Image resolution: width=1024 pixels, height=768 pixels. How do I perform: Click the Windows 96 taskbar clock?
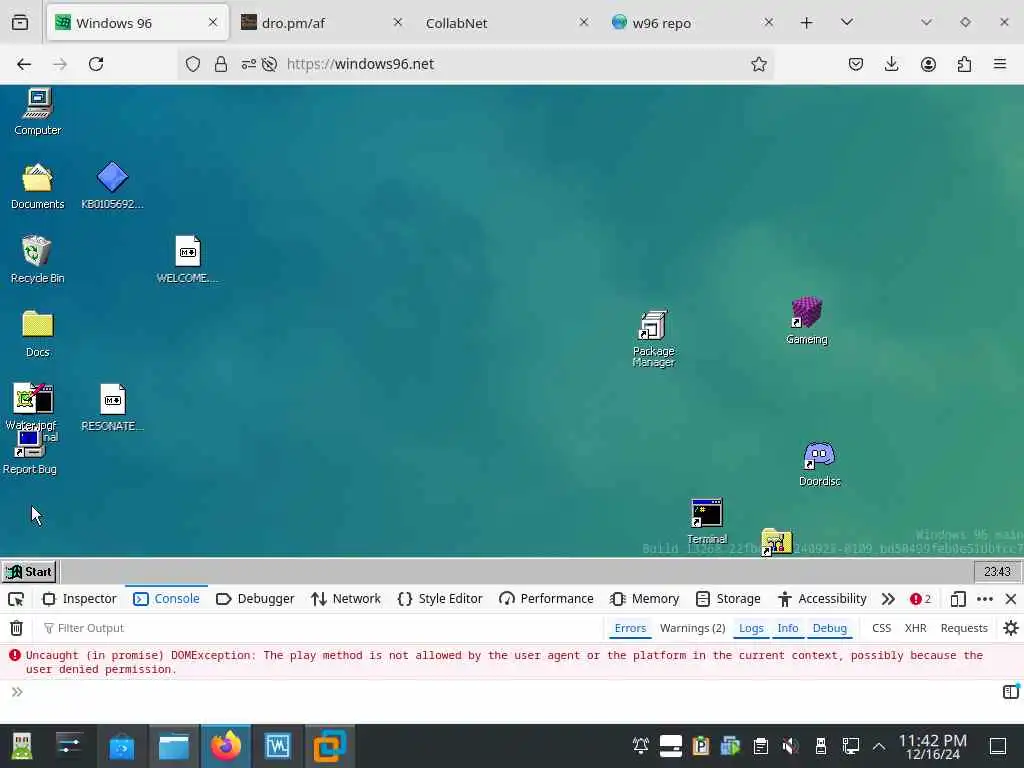click(997, 572)
